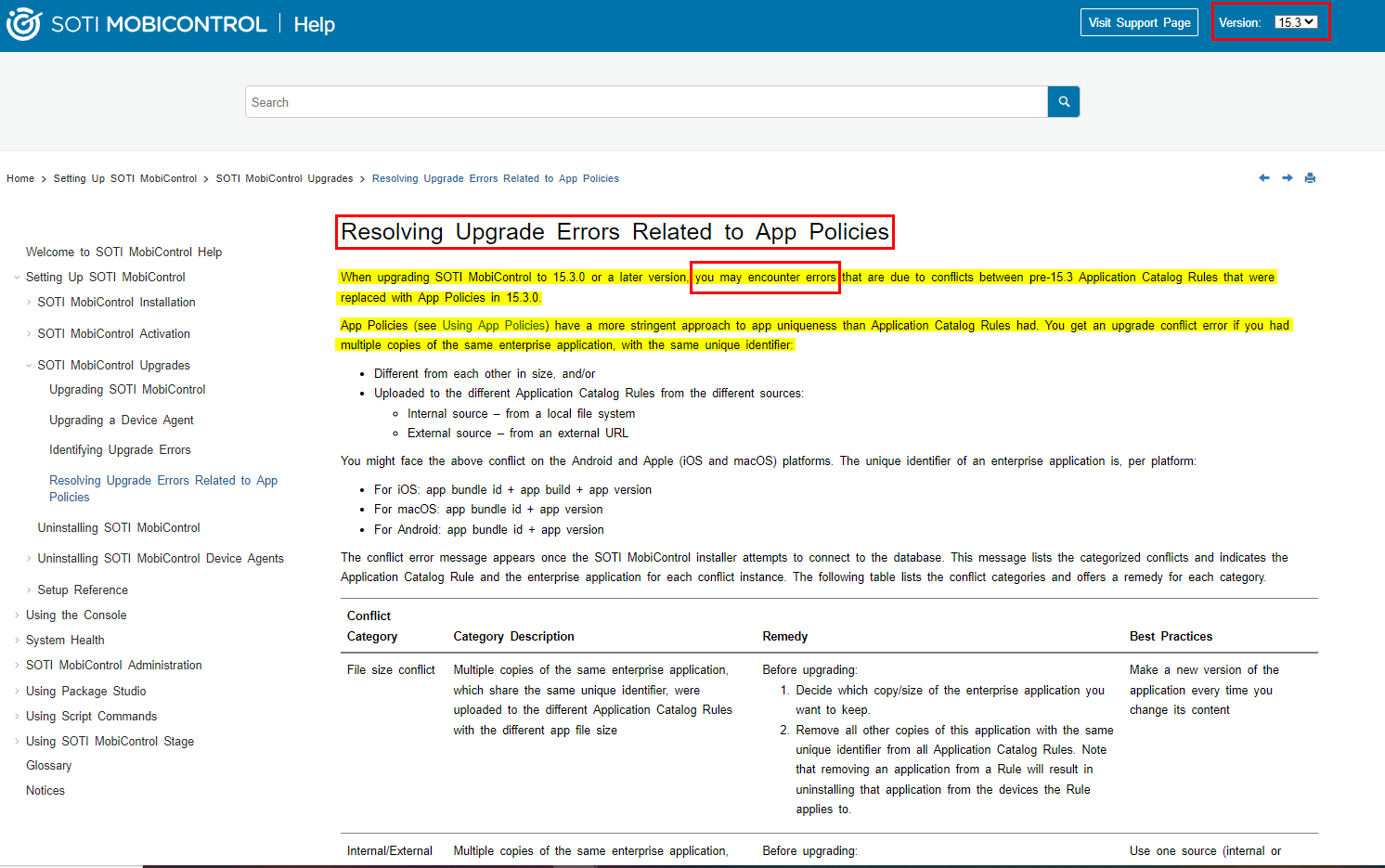Click the SOTI MobiControl logo icon
The height and width of the screenshot is (868, 1385).
click(24, 24)
